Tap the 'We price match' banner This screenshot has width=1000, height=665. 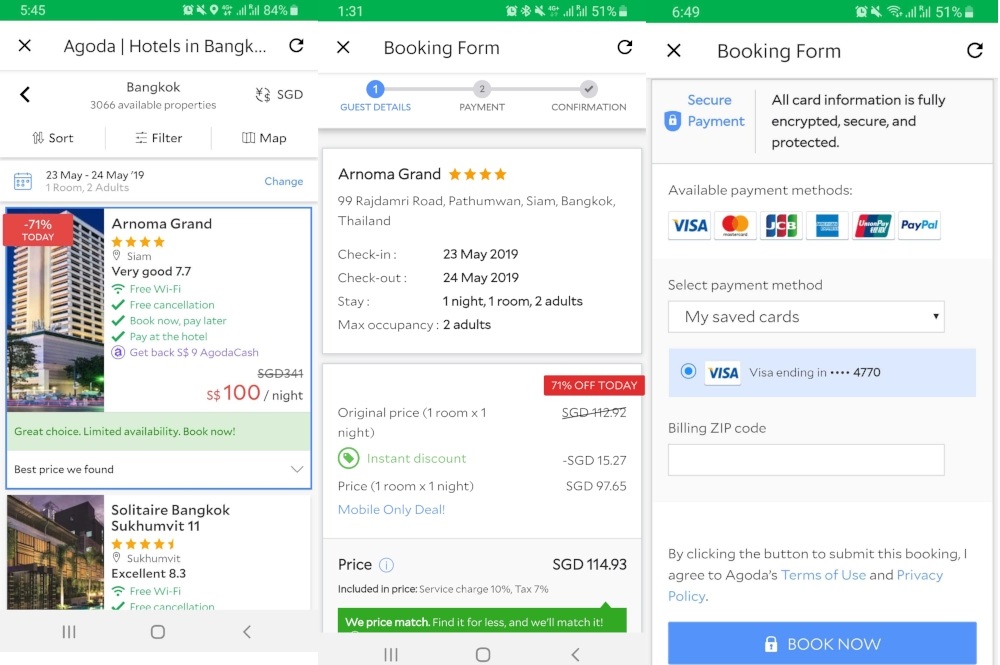tap(482, 620)
